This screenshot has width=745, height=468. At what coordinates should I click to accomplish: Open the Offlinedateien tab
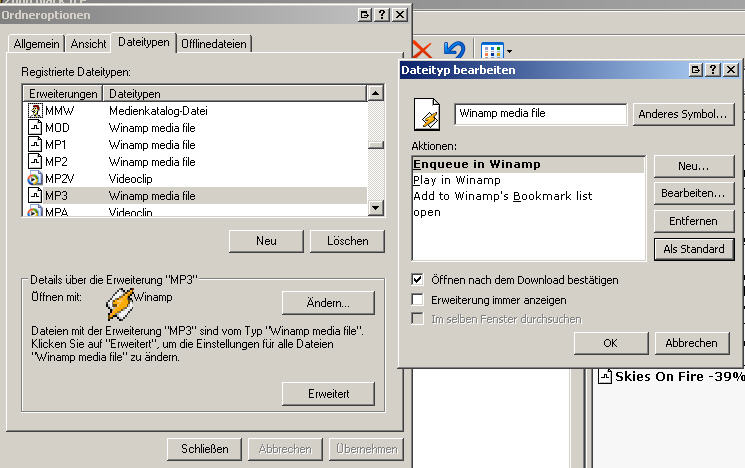coord(214,44)
